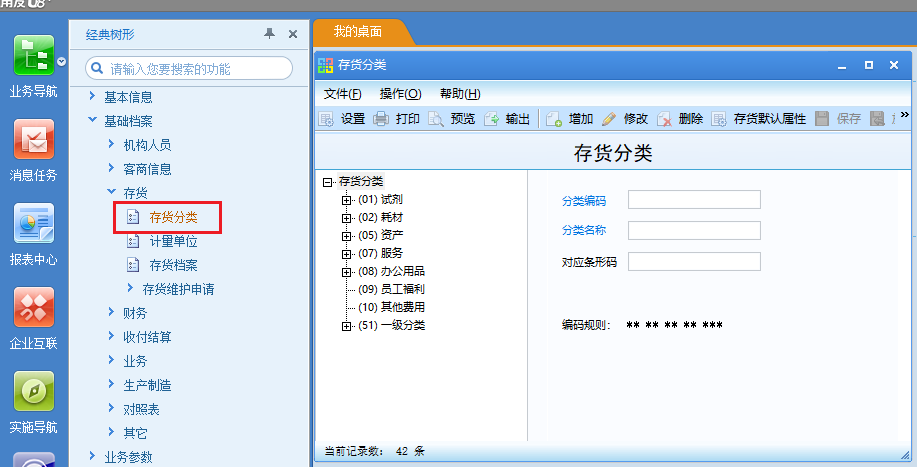Open the 消息任务 sidebar icon
The height and width of the screenshot is (467, 917).
(x=33, y=140)
